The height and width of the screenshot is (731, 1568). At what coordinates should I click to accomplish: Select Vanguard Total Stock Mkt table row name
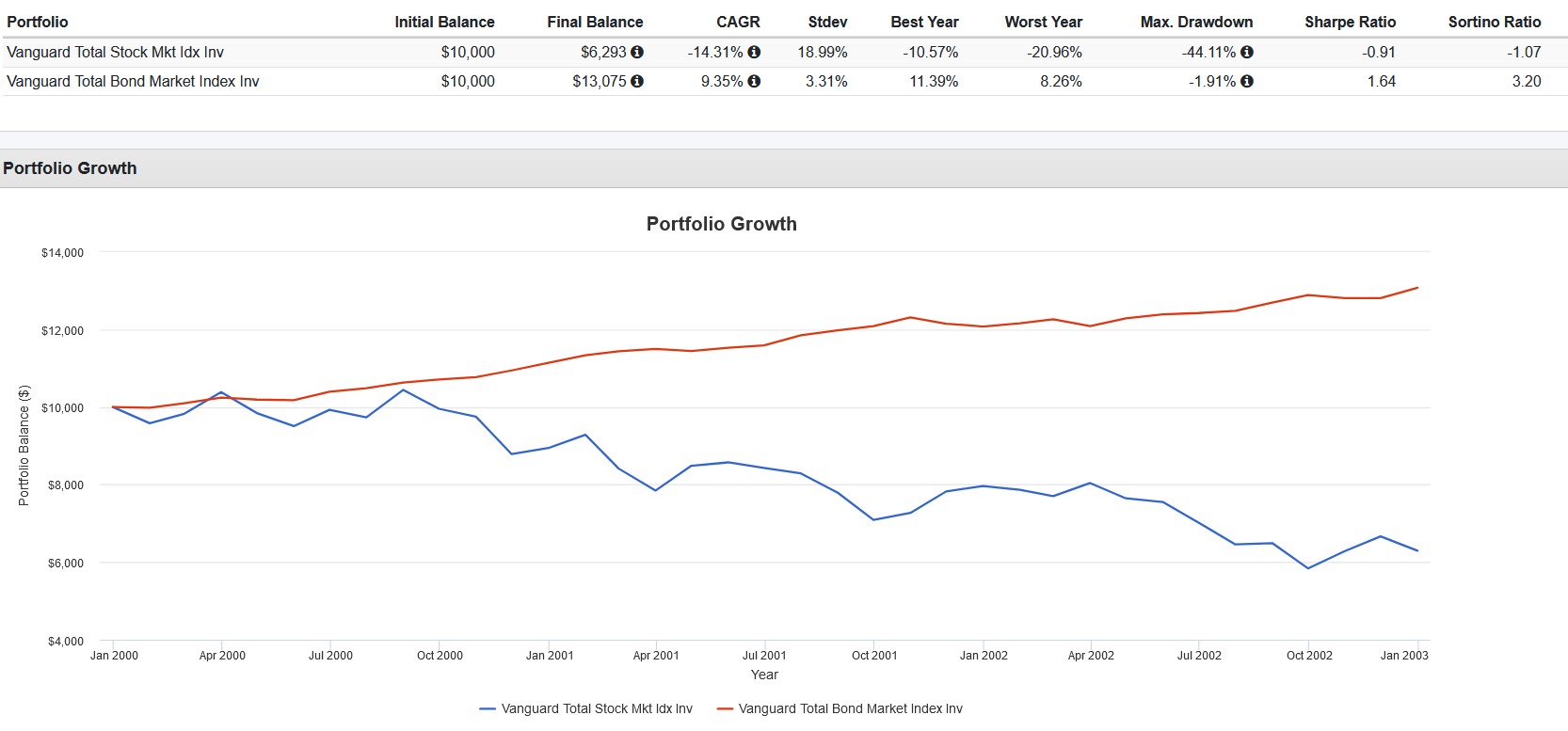[x=115, y=53]
